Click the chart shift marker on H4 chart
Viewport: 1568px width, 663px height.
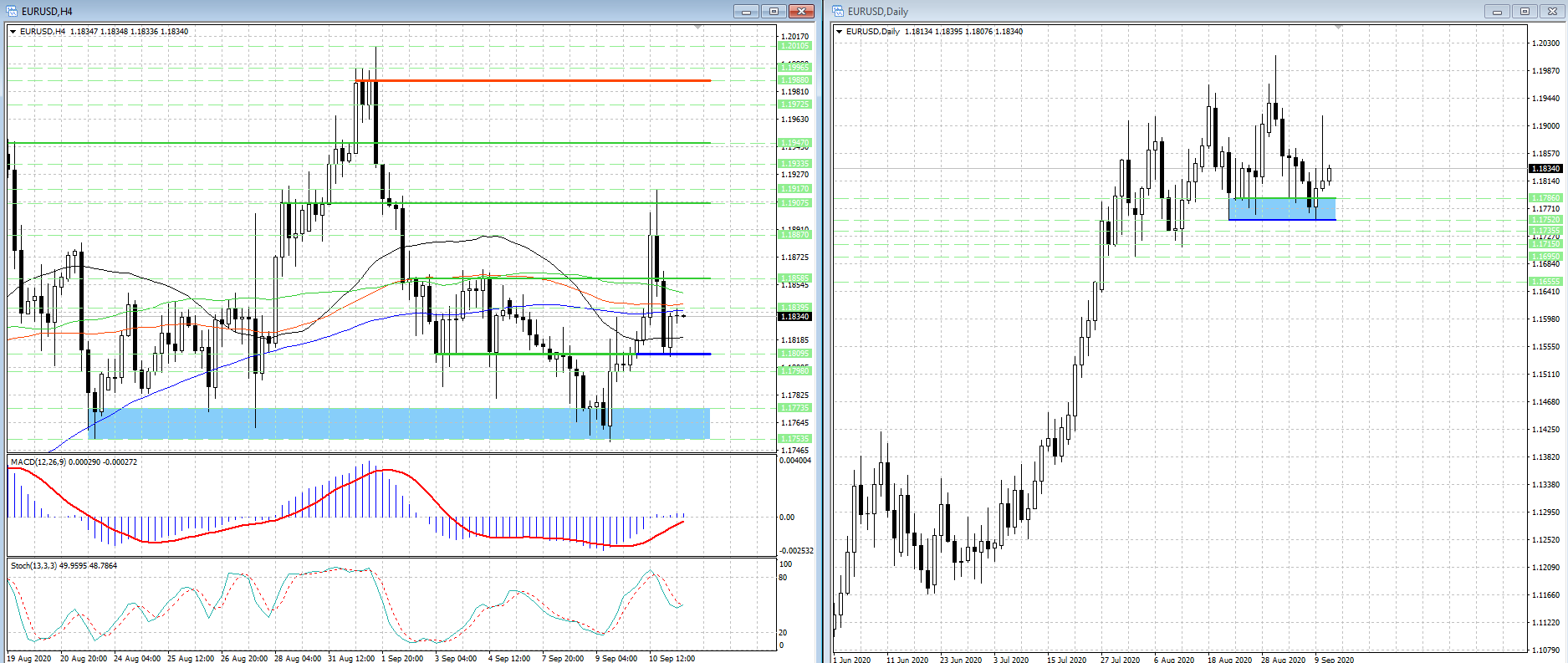click(x=698, y=28)
